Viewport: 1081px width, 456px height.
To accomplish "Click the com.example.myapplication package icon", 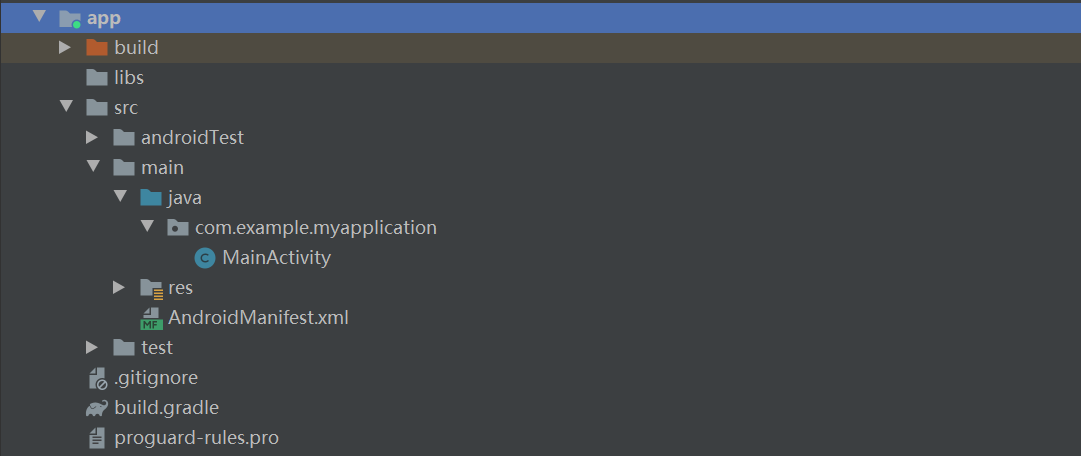I will [178, 228].
